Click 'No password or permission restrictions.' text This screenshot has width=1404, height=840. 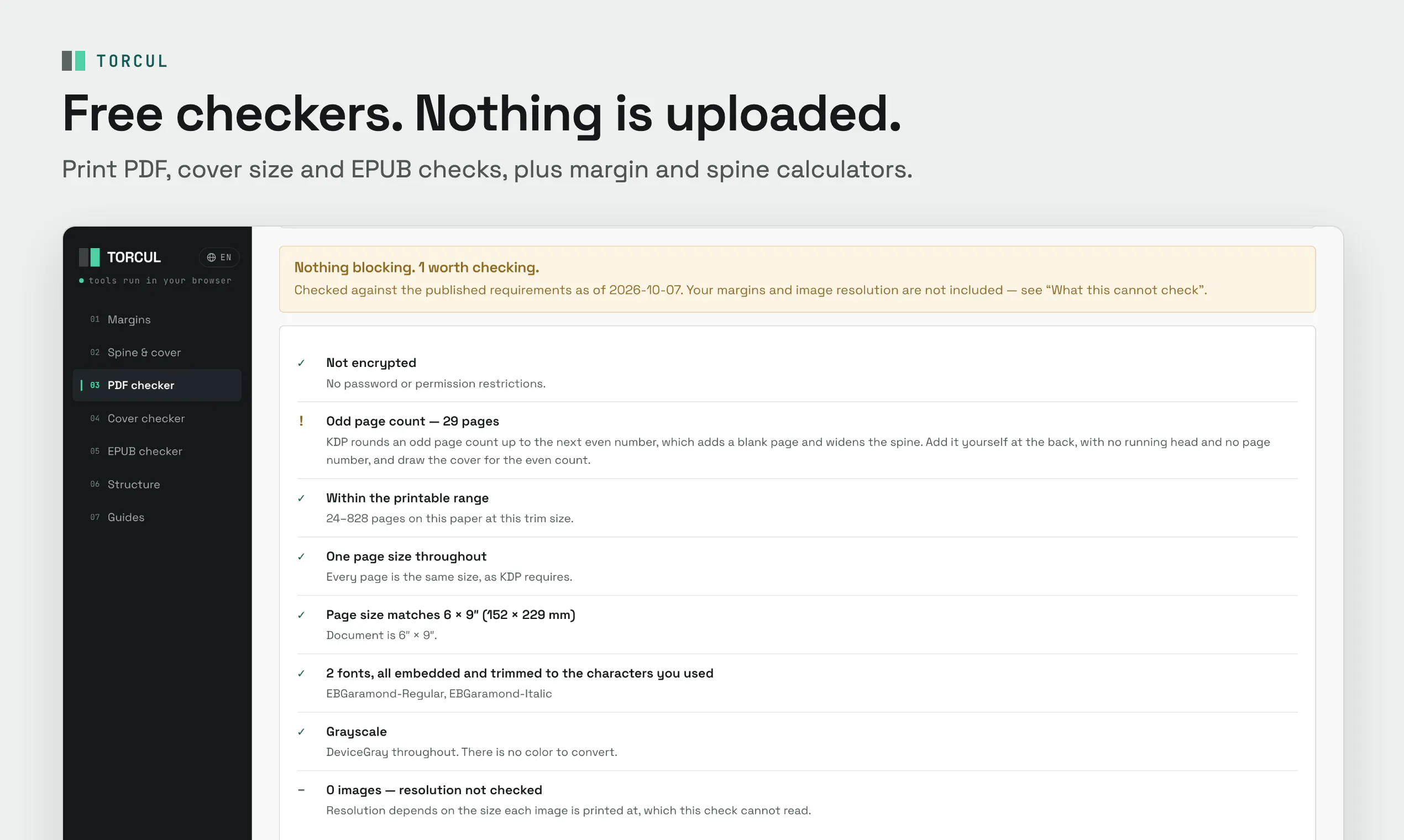436,383
